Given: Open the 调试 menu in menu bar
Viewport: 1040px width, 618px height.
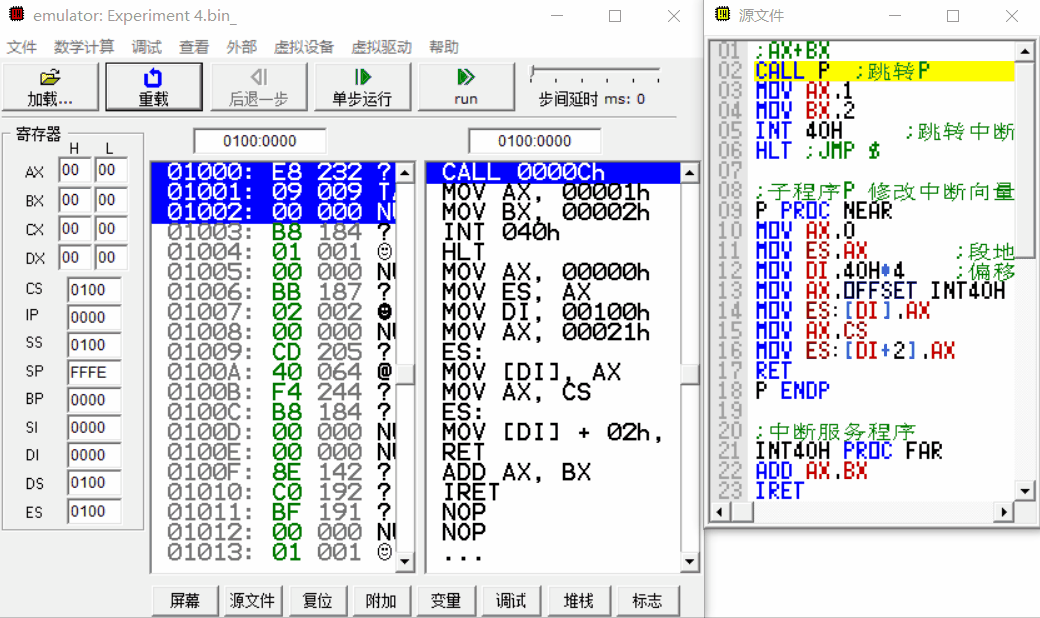Looking at the screenshot, I should [146, 47].
